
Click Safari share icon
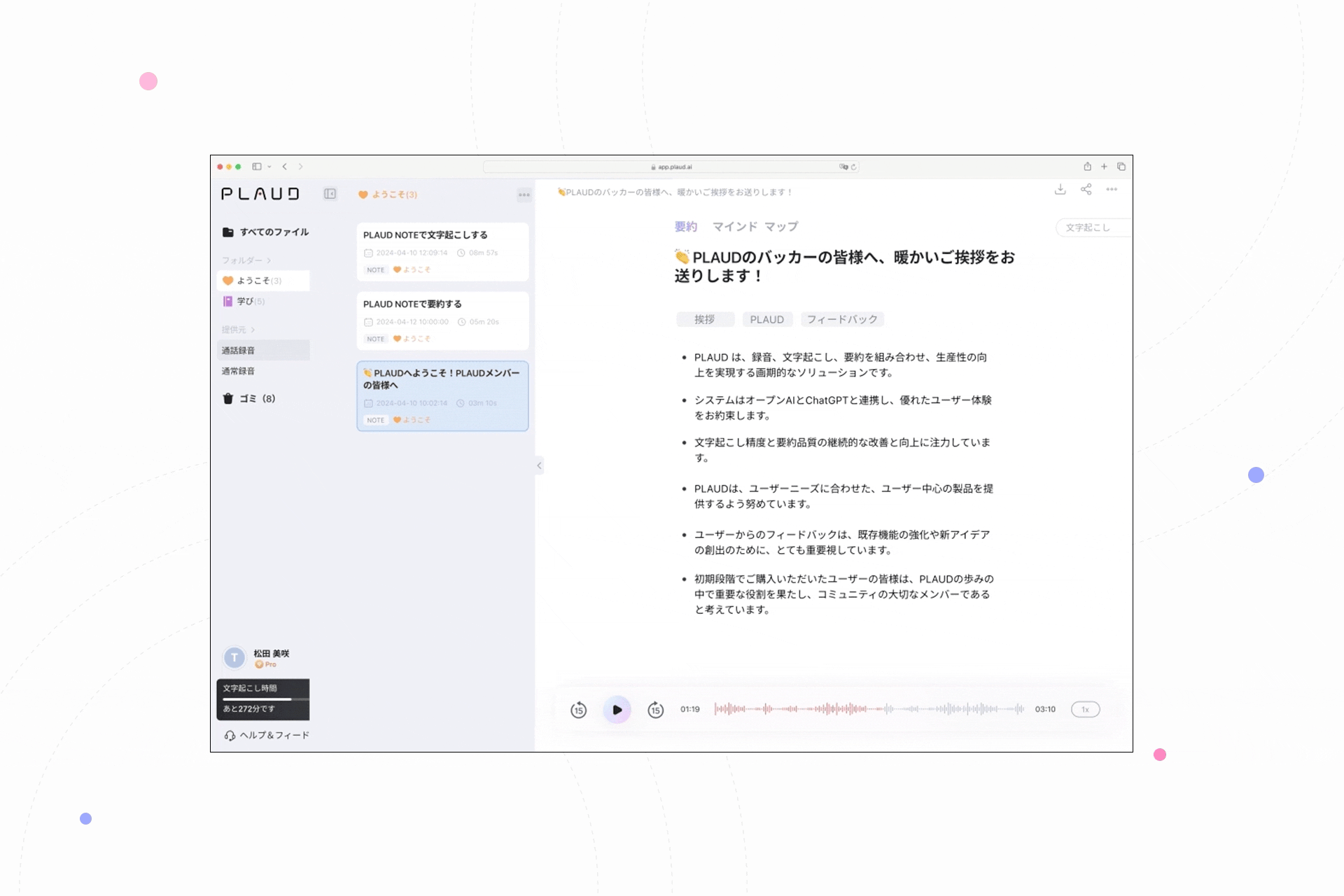coord(1087,167)
